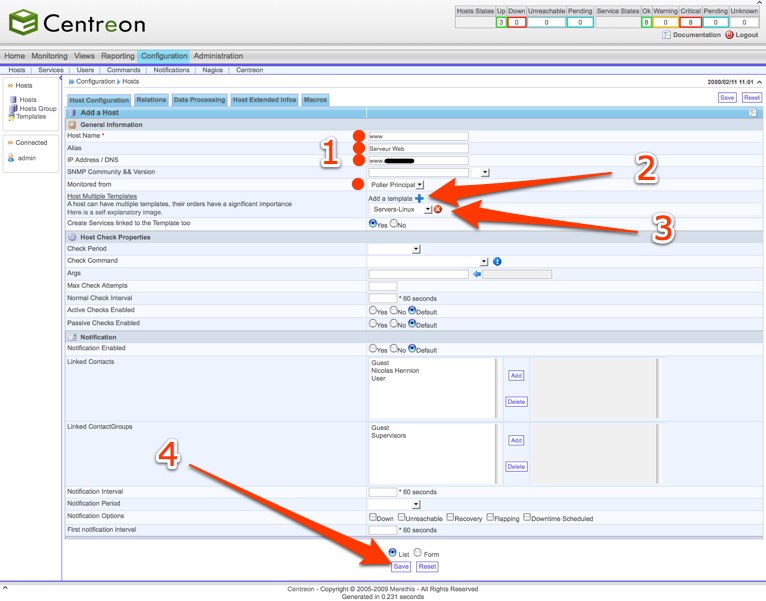
Task: Click the blue plus Add a template icon
Action: [x=419, y=198]
